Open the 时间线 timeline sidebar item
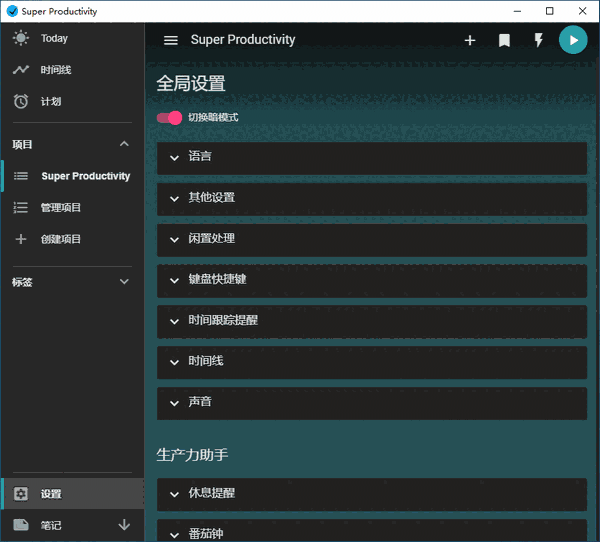This screenshot has width=600, height=542. 72,70
